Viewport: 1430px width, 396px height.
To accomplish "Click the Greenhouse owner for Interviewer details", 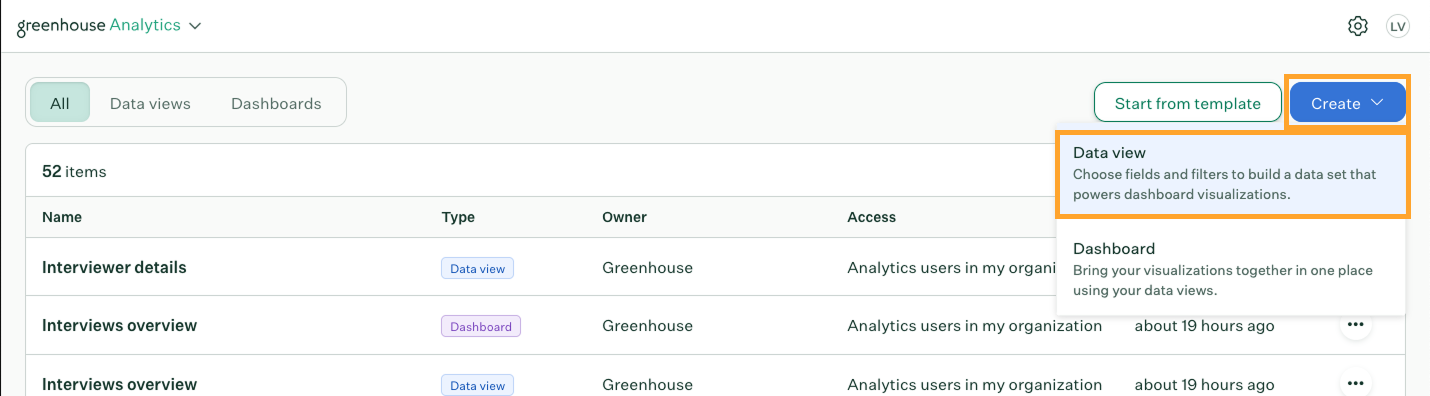I will pyautogui.click(x=647, y=267).
